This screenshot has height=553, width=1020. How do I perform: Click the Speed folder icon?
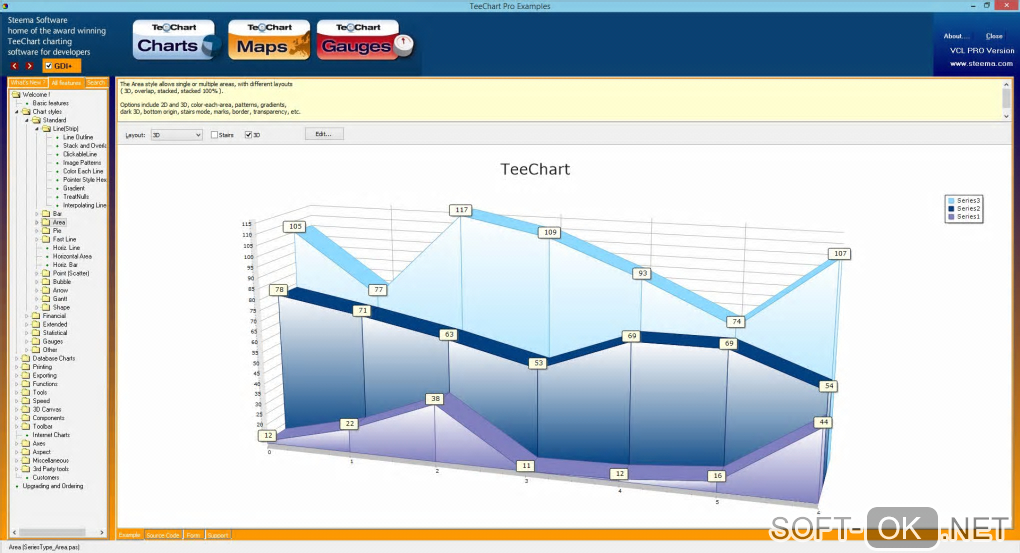click(26, 401)
